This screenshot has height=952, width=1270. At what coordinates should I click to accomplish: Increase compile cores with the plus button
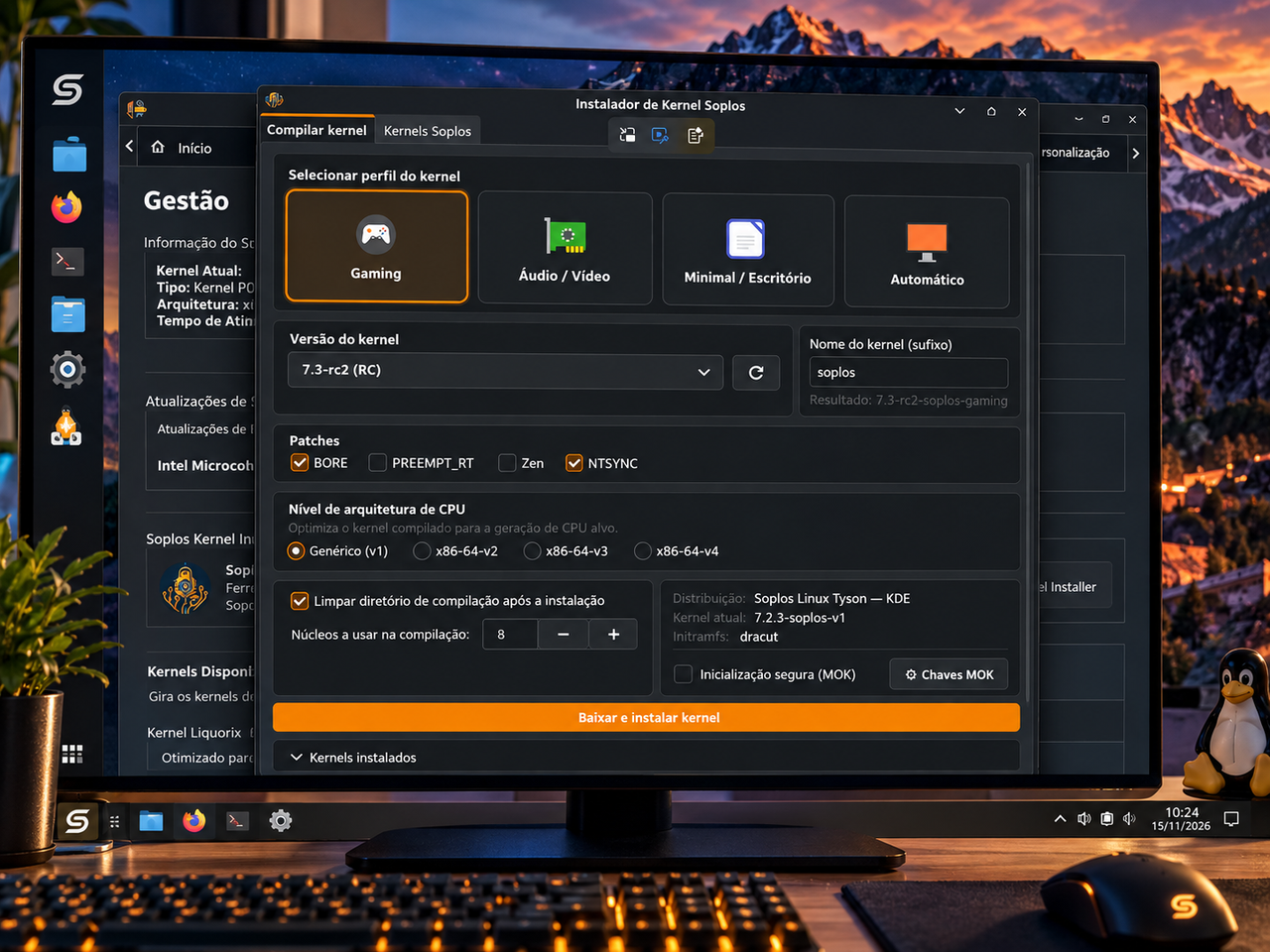point(614,635)
